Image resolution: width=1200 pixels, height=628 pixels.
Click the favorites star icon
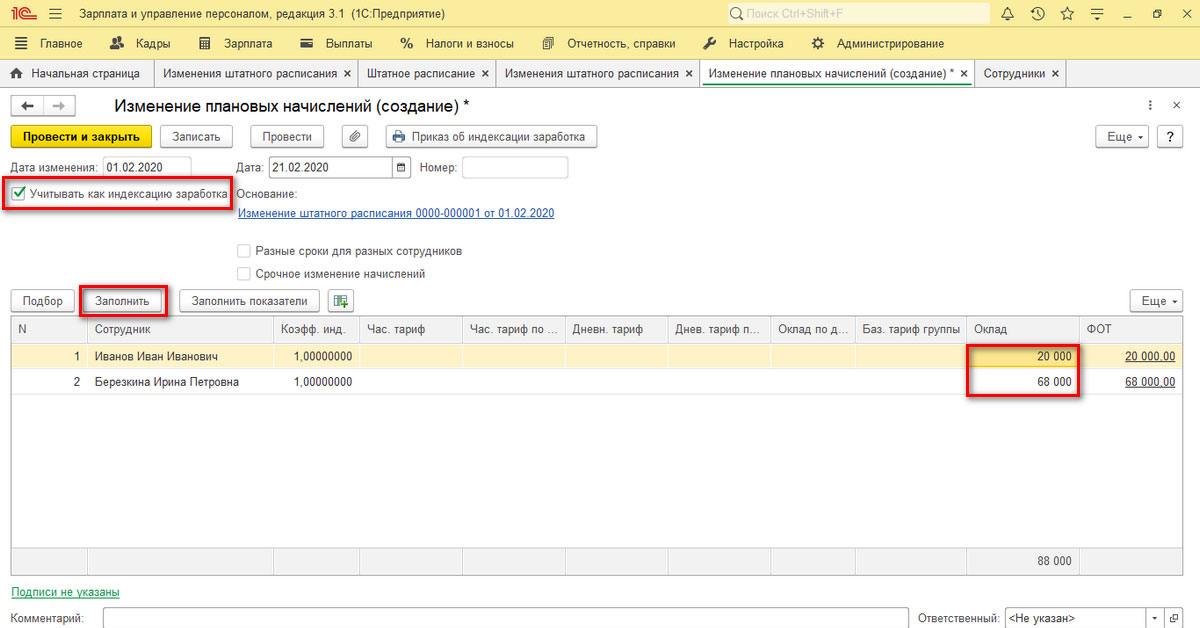[1067, 14]
